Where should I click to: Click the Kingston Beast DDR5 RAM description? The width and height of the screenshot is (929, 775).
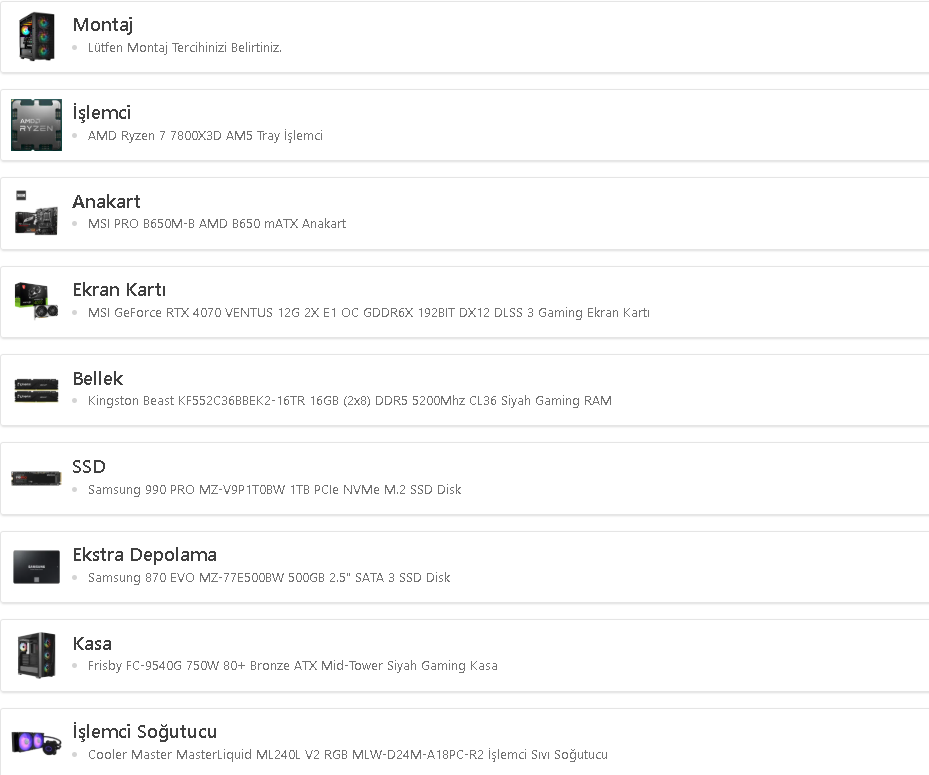(x=350, y=401)
